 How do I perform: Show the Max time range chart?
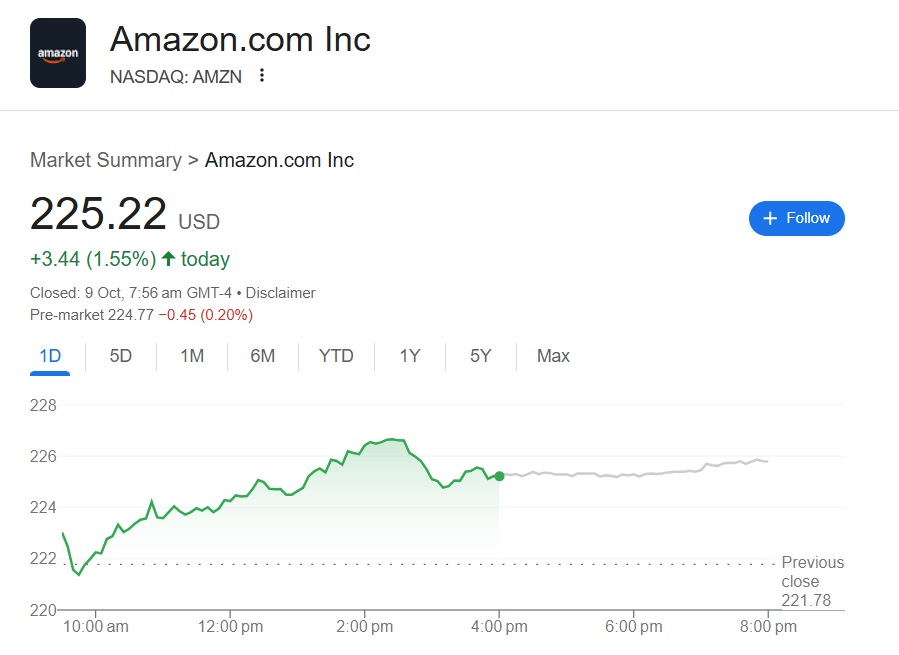tap(553, 356)
